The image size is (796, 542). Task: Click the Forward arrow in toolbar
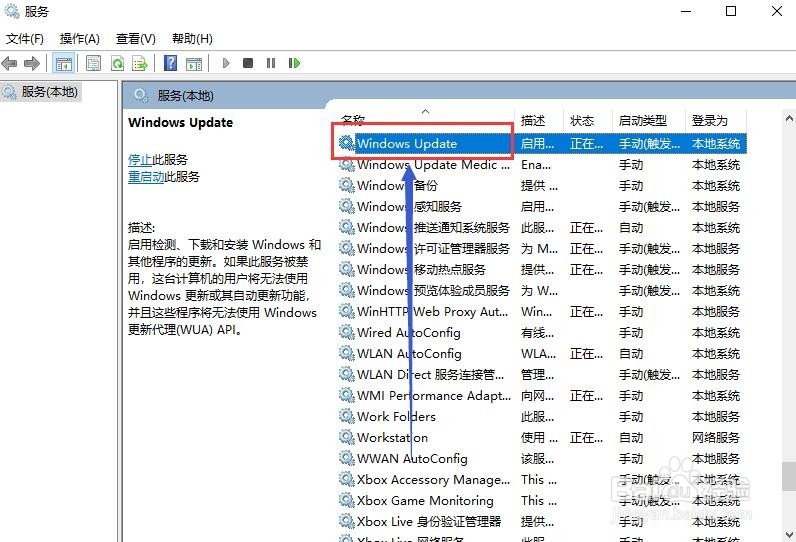click(x=32, y=63)
